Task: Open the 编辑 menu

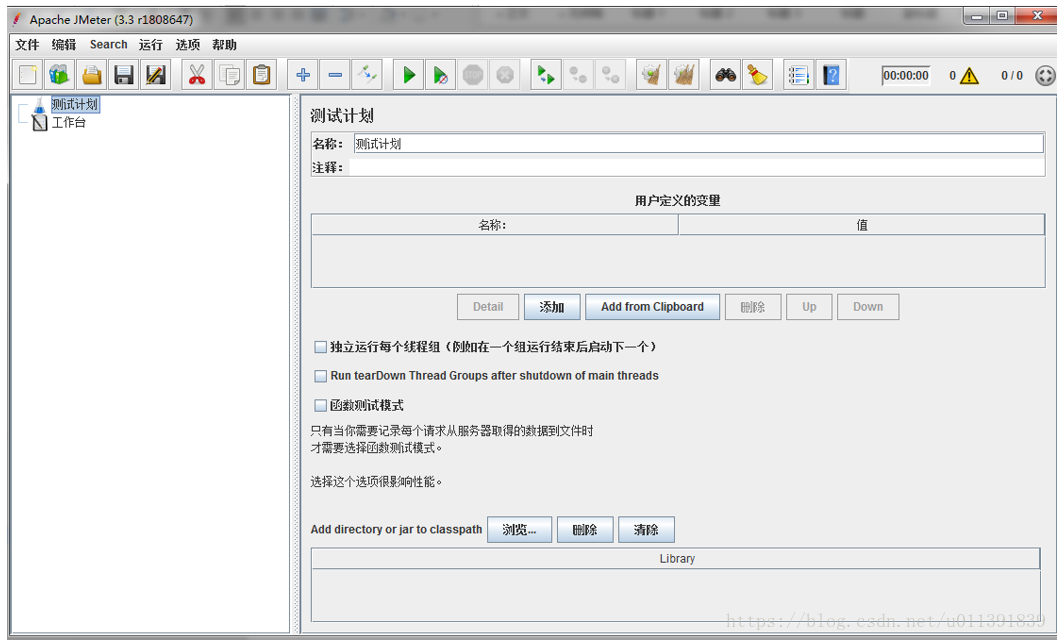Action: coord(64,44)
